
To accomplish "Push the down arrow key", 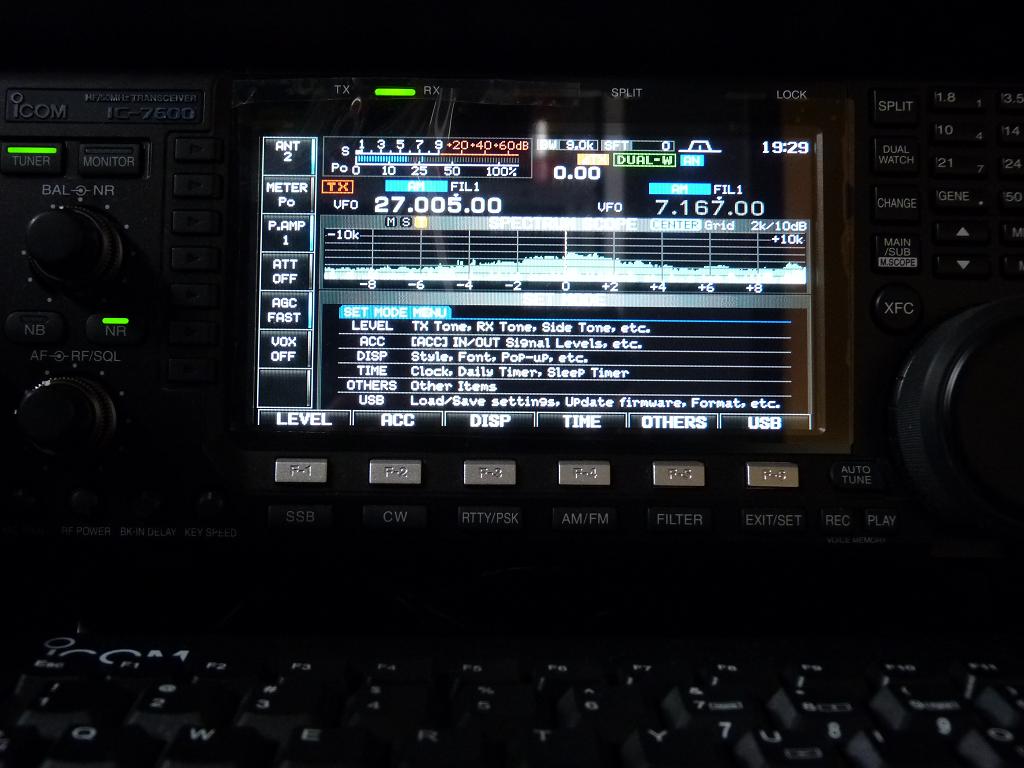I will 963,265.
